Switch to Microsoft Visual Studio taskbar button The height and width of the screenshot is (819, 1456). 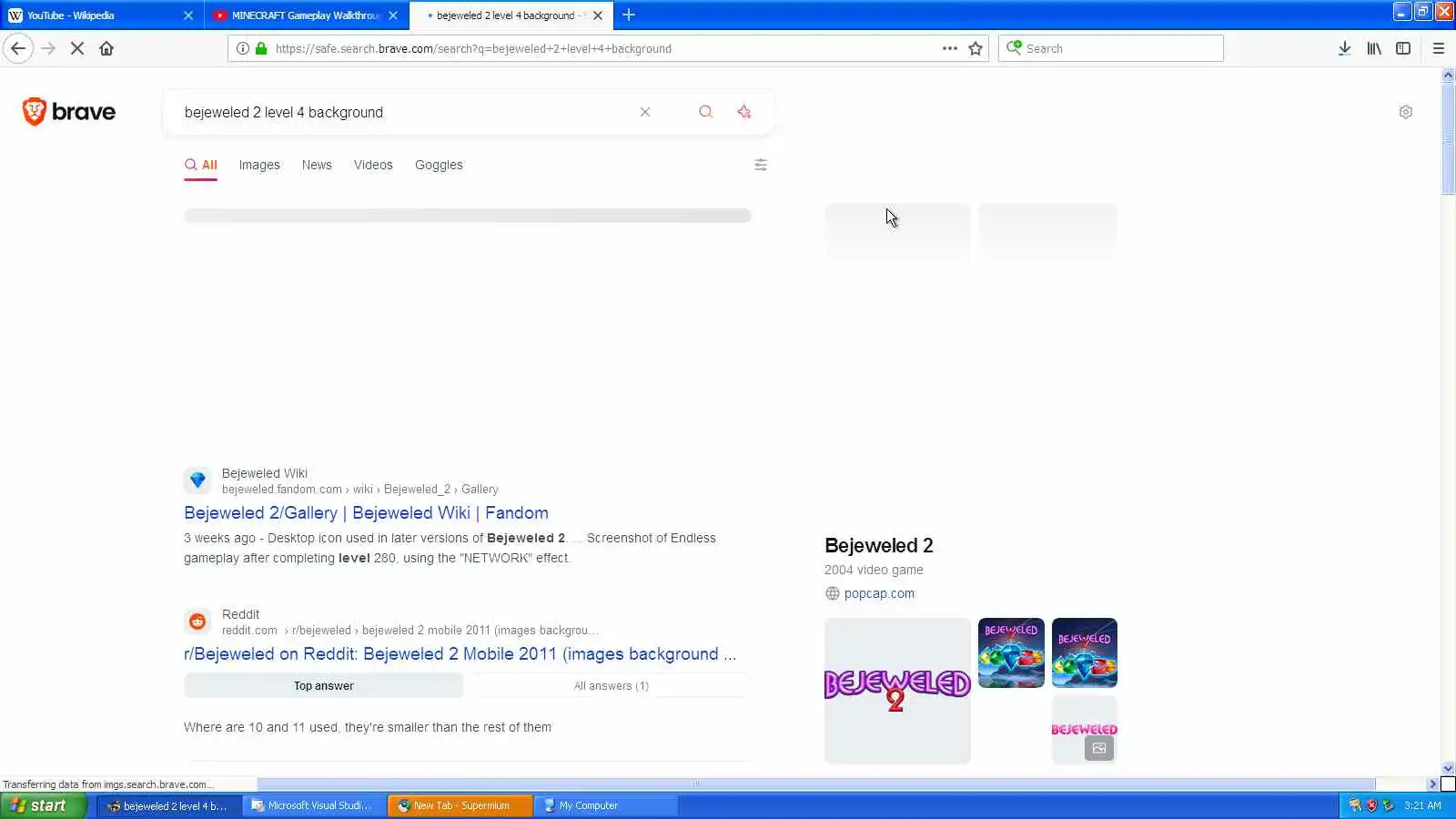(x=314, y=805)
